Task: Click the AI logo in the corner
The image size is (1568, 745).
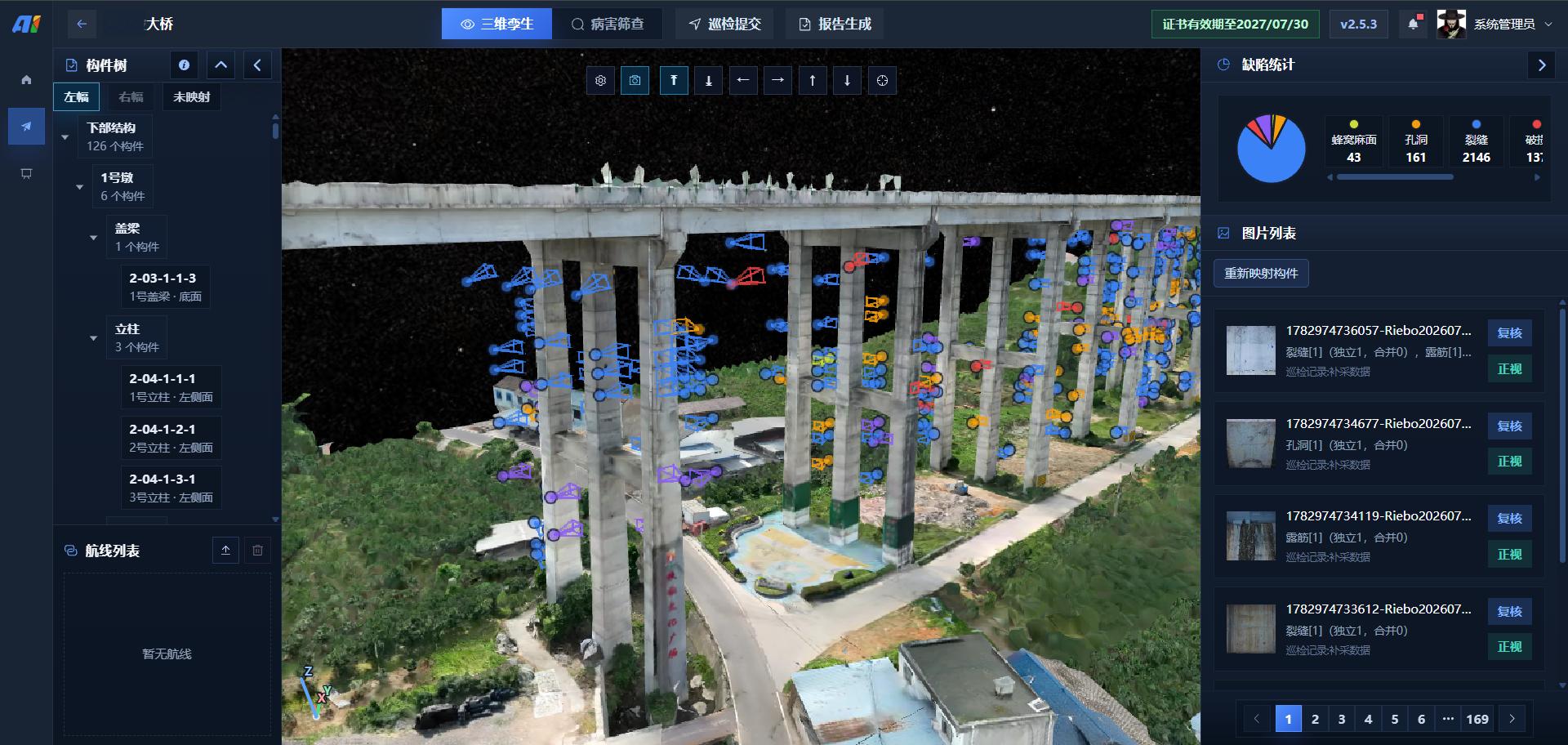Action: tap(26, 25)
